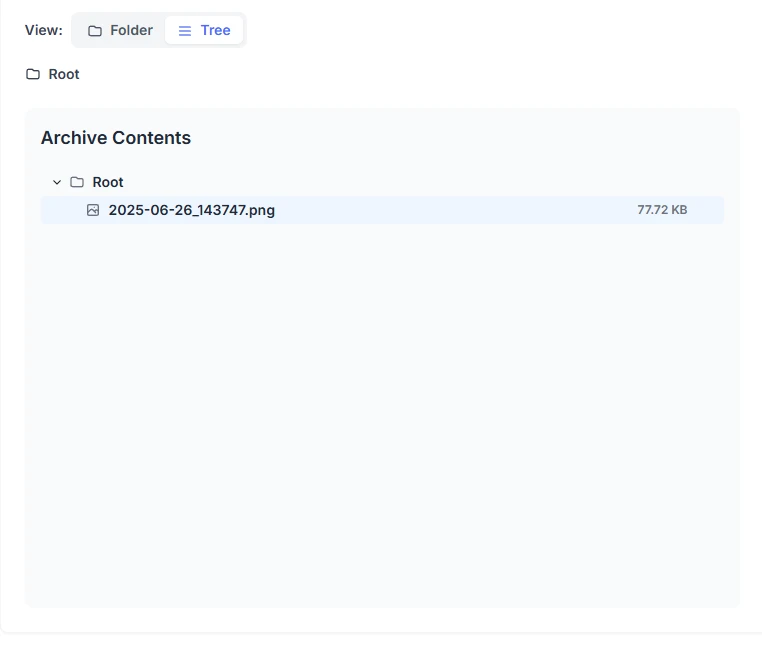Click empty area below the file list
This screenshot has width=762, height=649.
coord(380,400)
